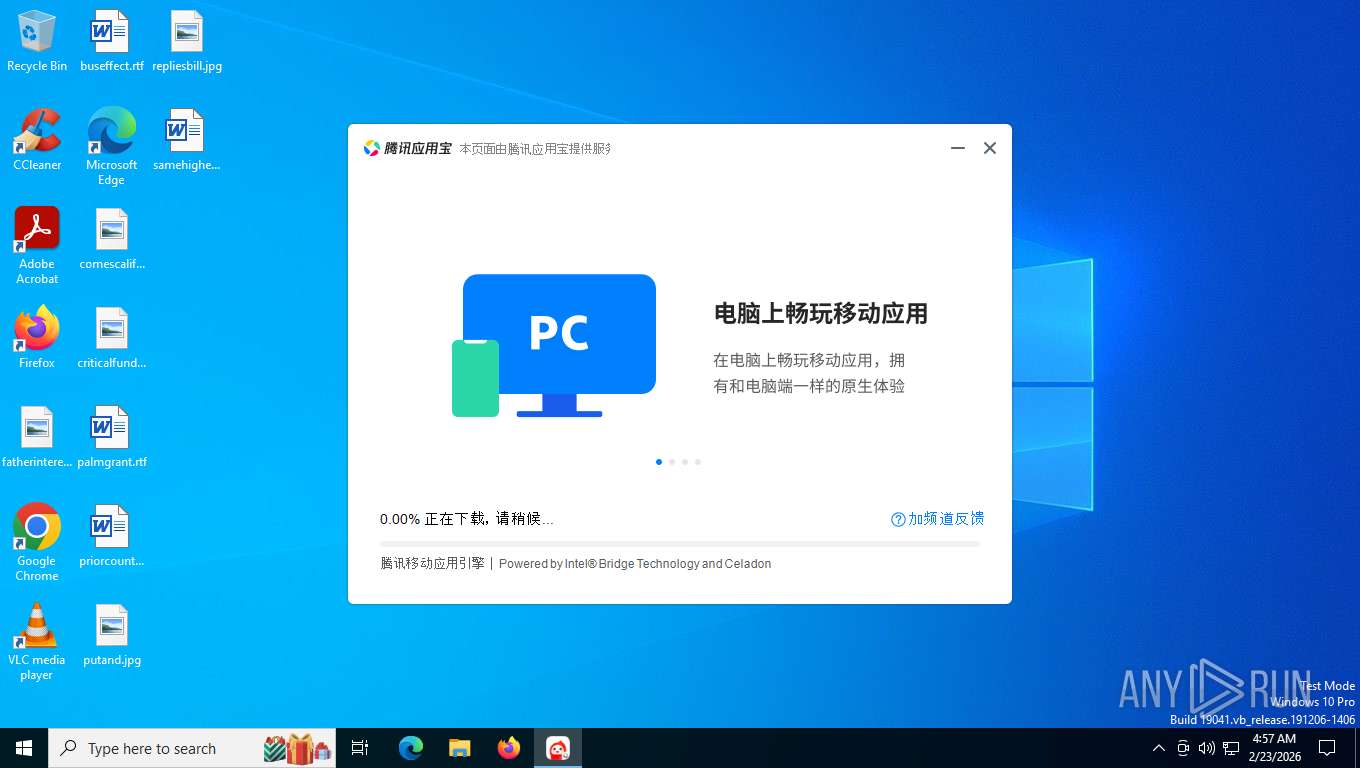Open Edge from the taskbar
Viewport: 1360px width, 768px height.
click(x=411, y=748)
